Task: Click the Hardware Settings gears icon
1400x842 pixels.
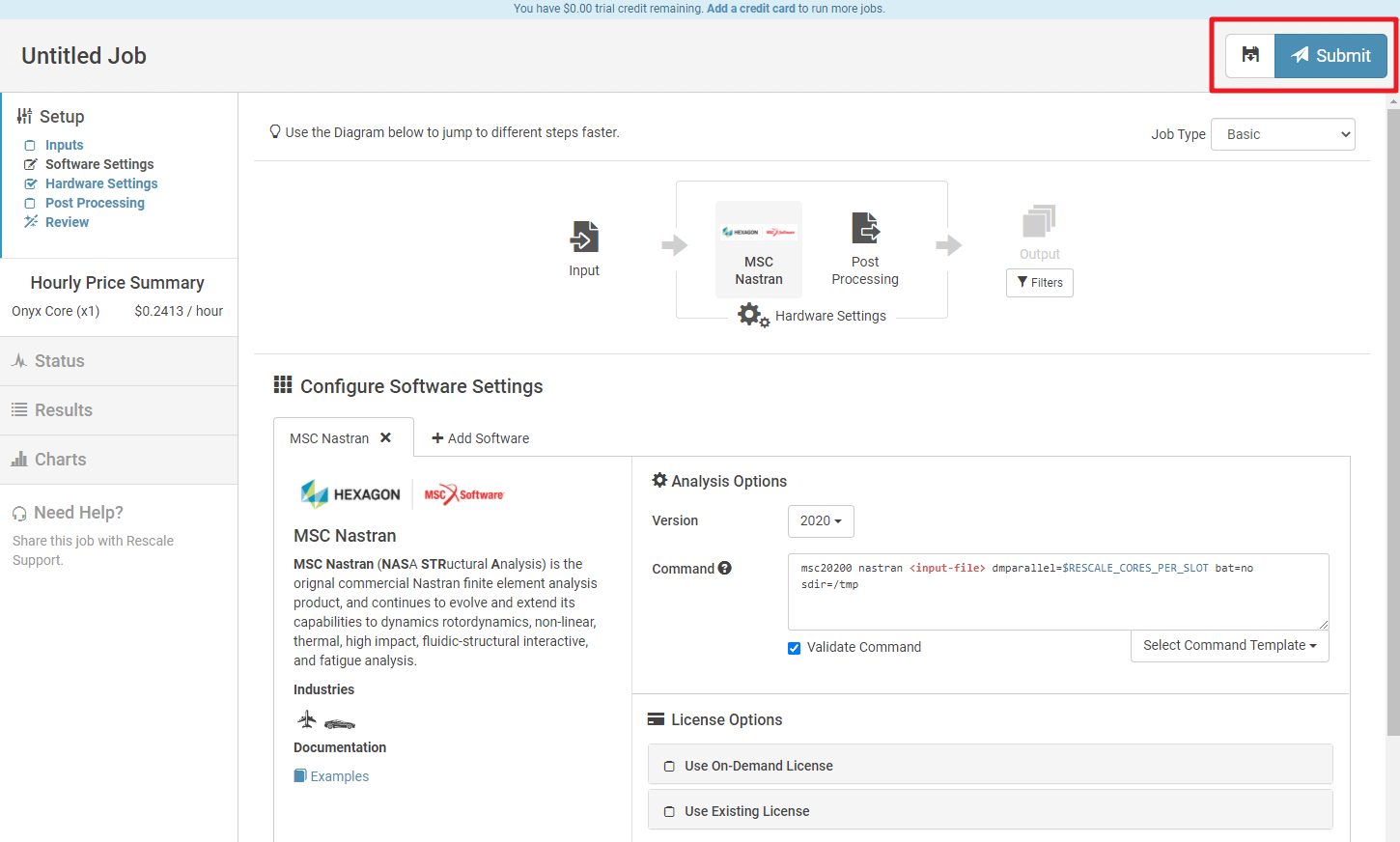Action: (752, 315)
